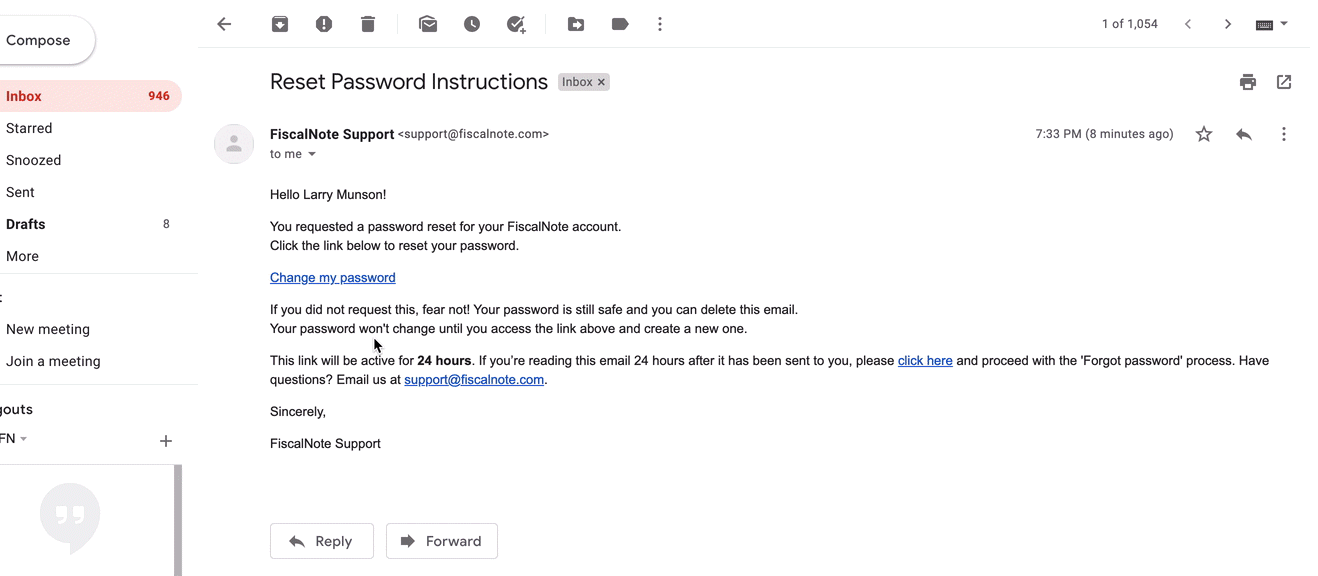
Task: Mark the email as unread
Action: pyautogui.click(x=428, y=24)
